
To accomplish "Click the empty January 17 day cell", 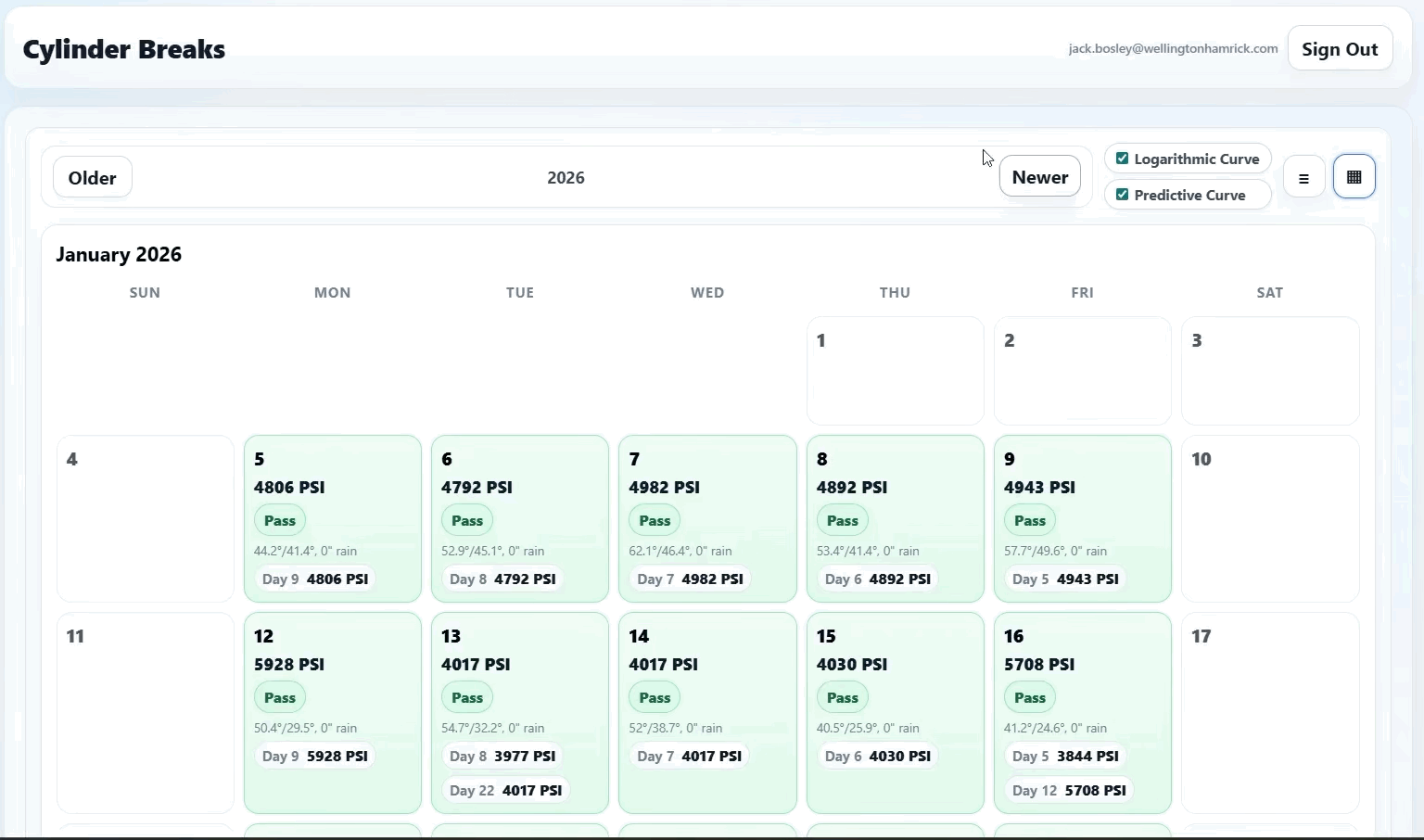I will 1270,712.
